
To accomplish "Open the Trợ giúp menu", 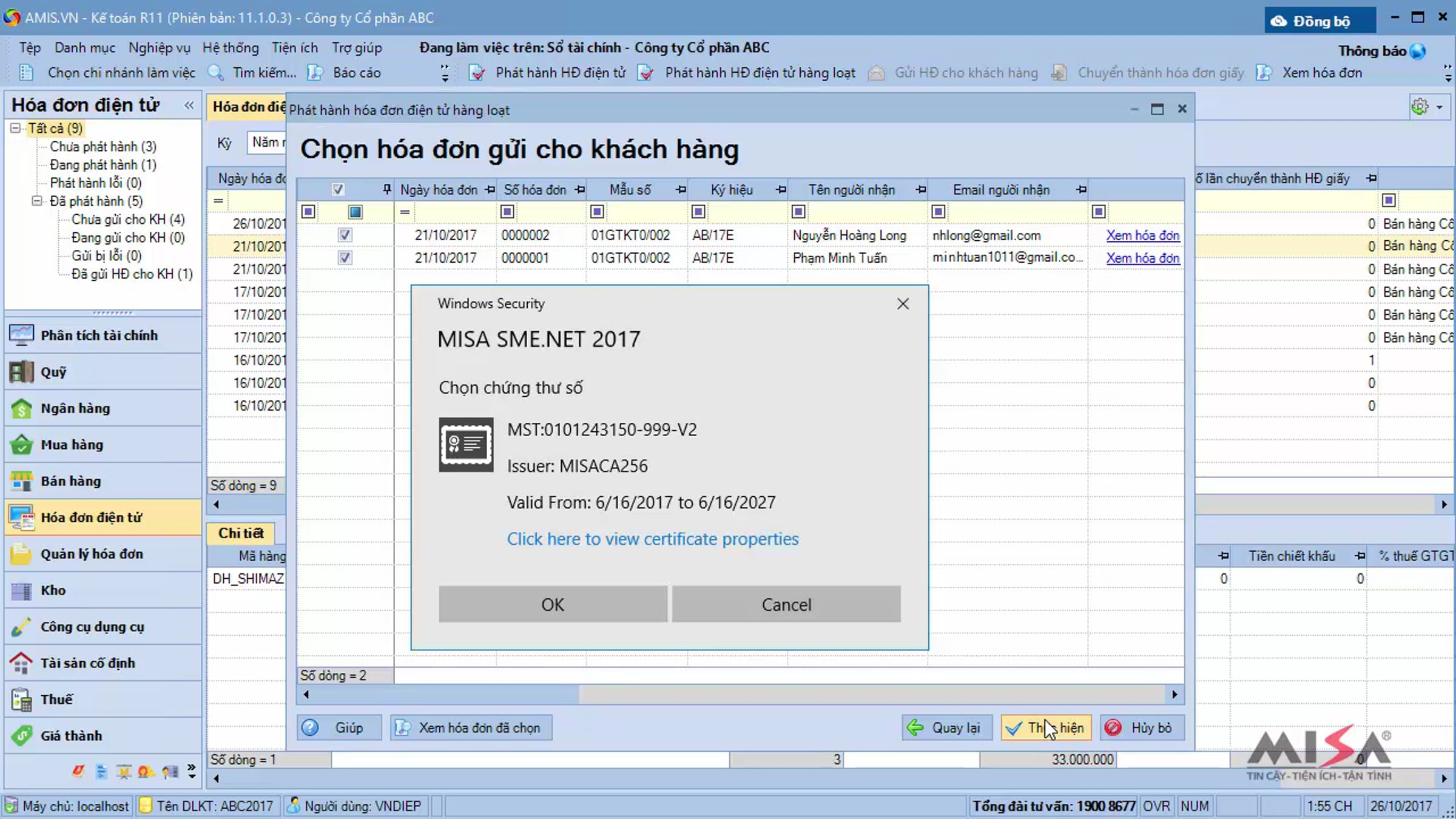I will pos(357,48).
